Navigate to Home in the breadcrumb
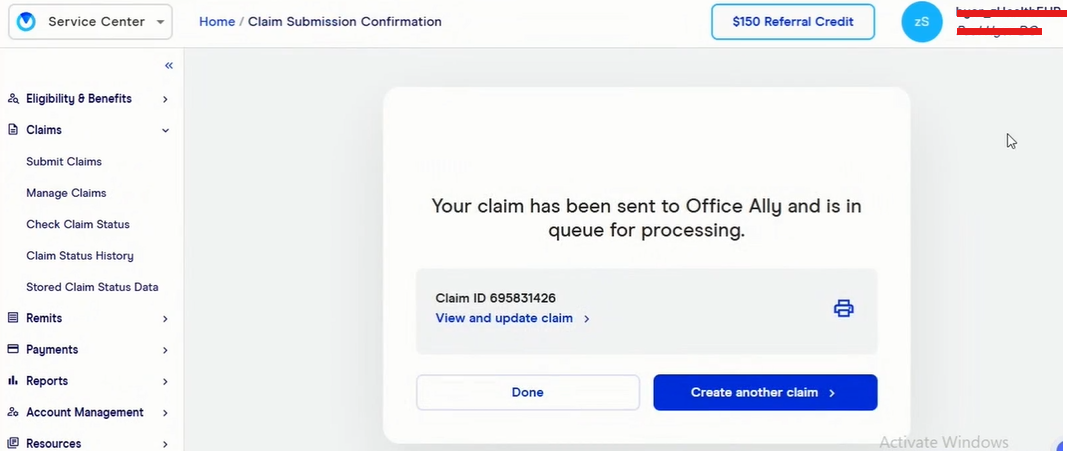1068x451 pixels. pos(217,22)
